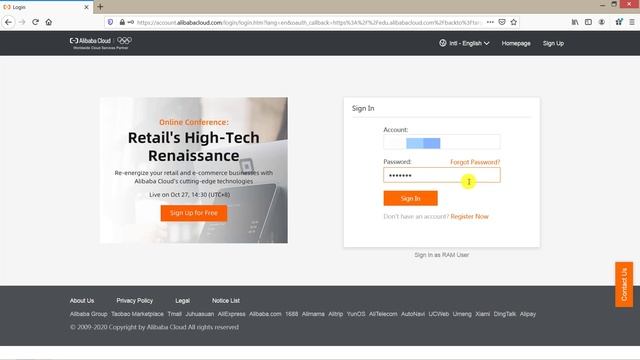
Task: Click the tracking protection shield icon
Action: tap(110, 22)
